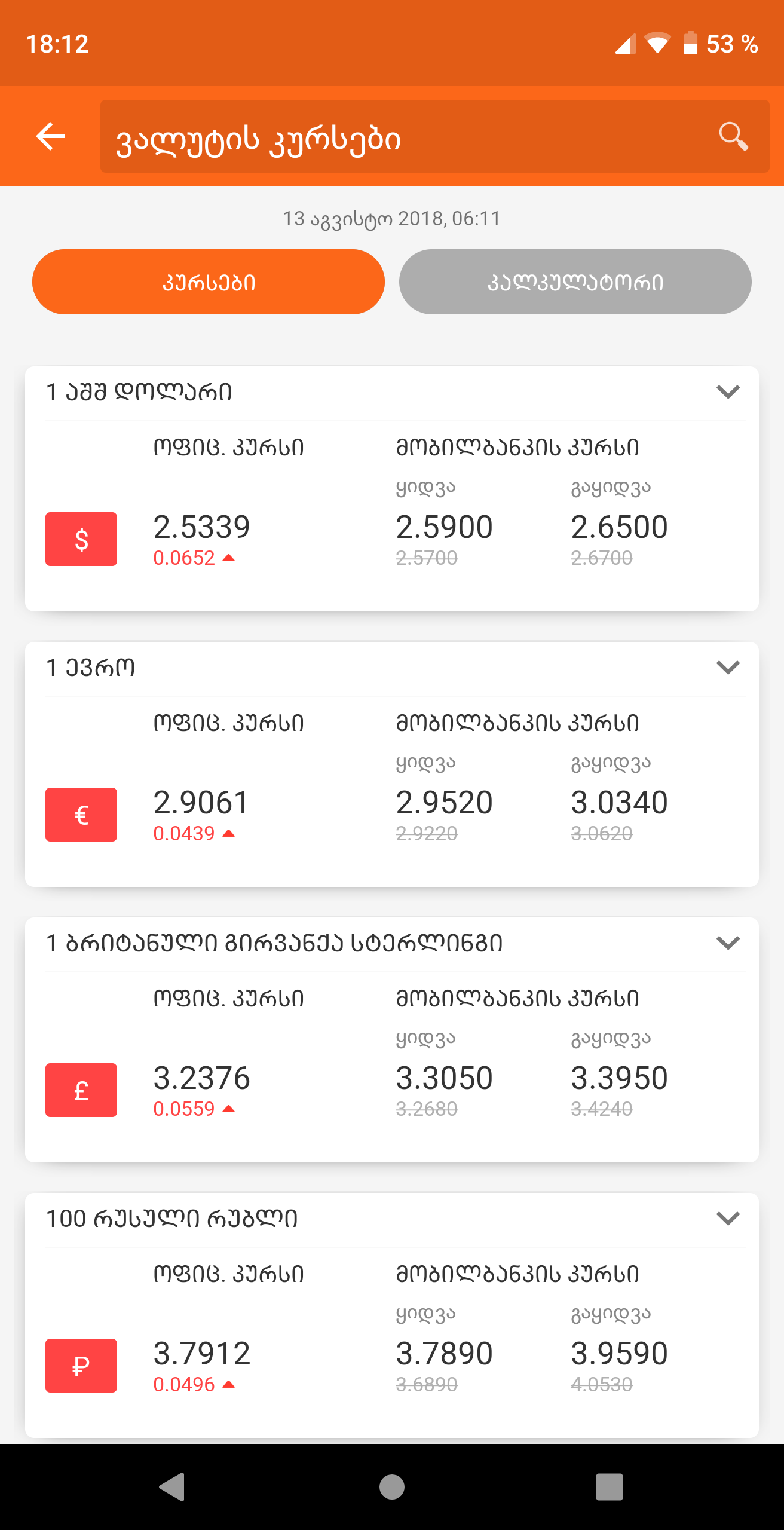
Task: Tap the dollar buy rate 2.5900
Action: [444, 527]
